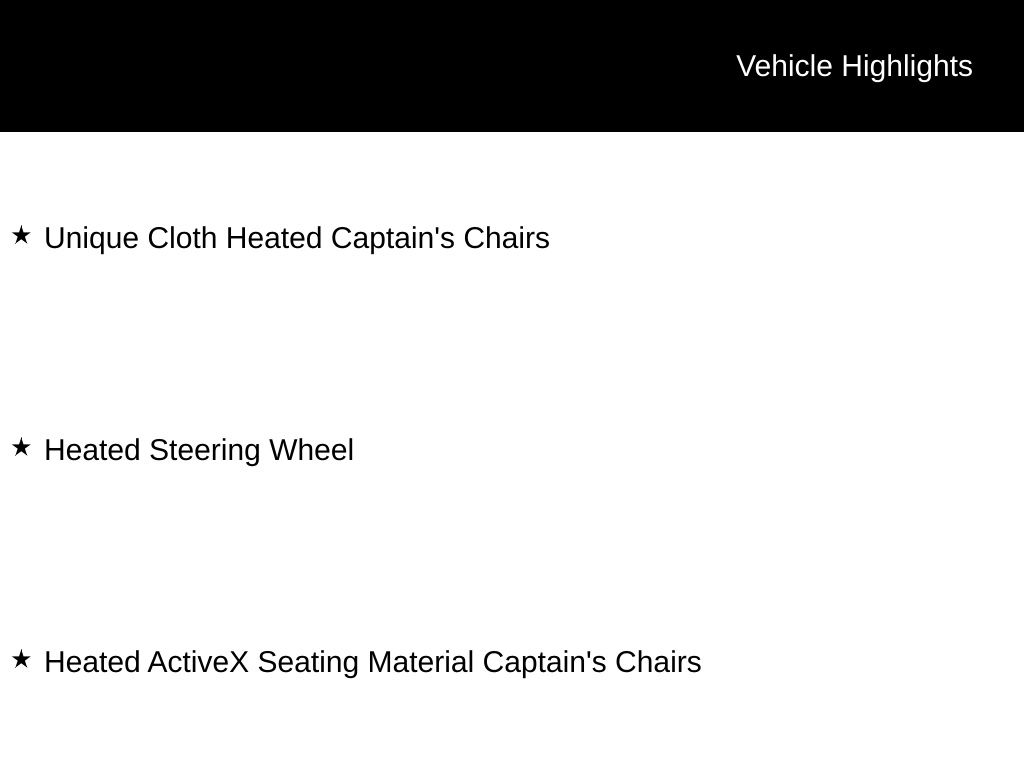Screen dimensions: 1024x768
Task: Click the word "Steering" in second highlight
Action: pyautogui.click(x=205, y=451)
